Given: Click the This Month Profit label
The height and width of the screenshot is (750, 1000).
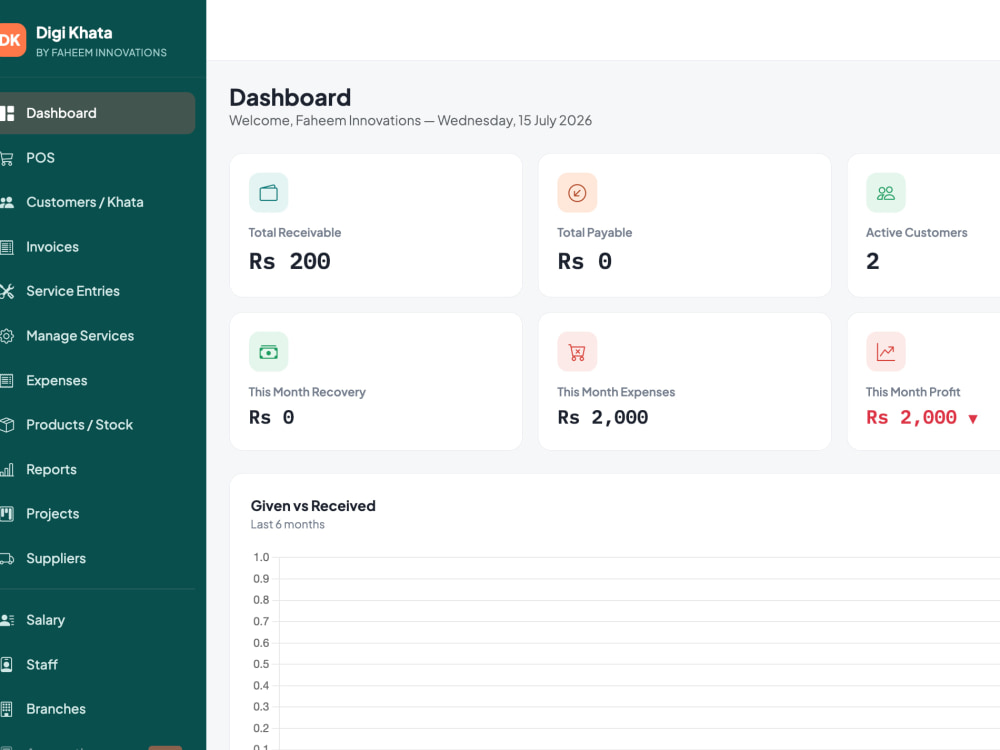Looking at the screenshot, I should [913, 392].
